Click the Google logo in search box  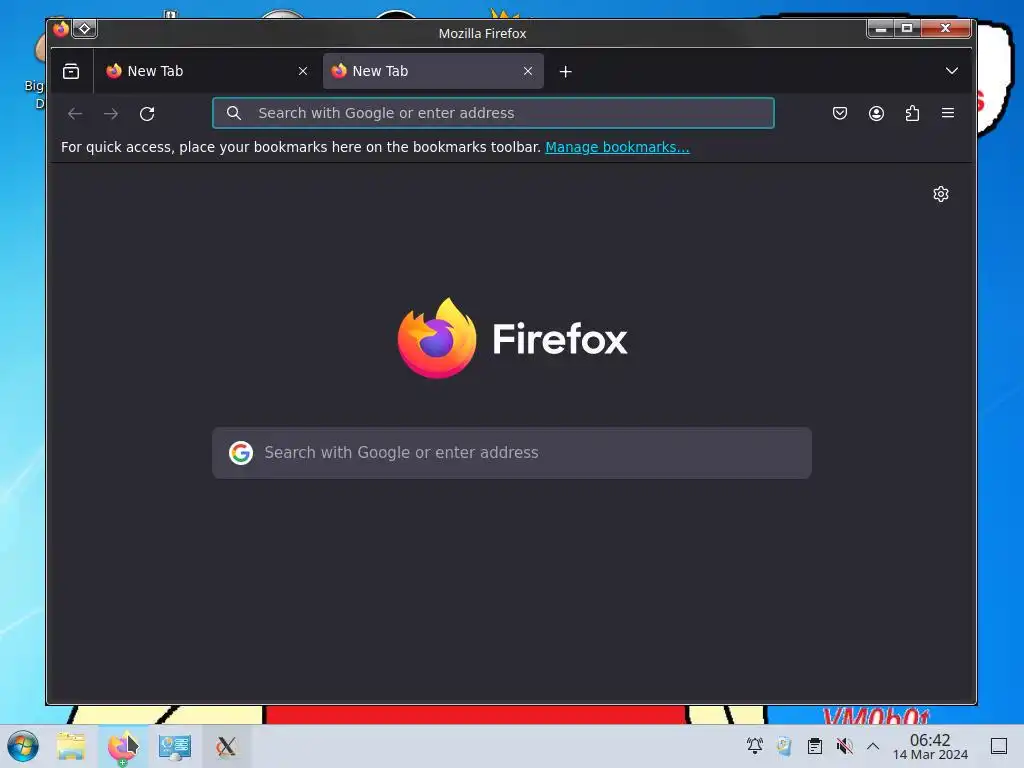tap(241, 453)
